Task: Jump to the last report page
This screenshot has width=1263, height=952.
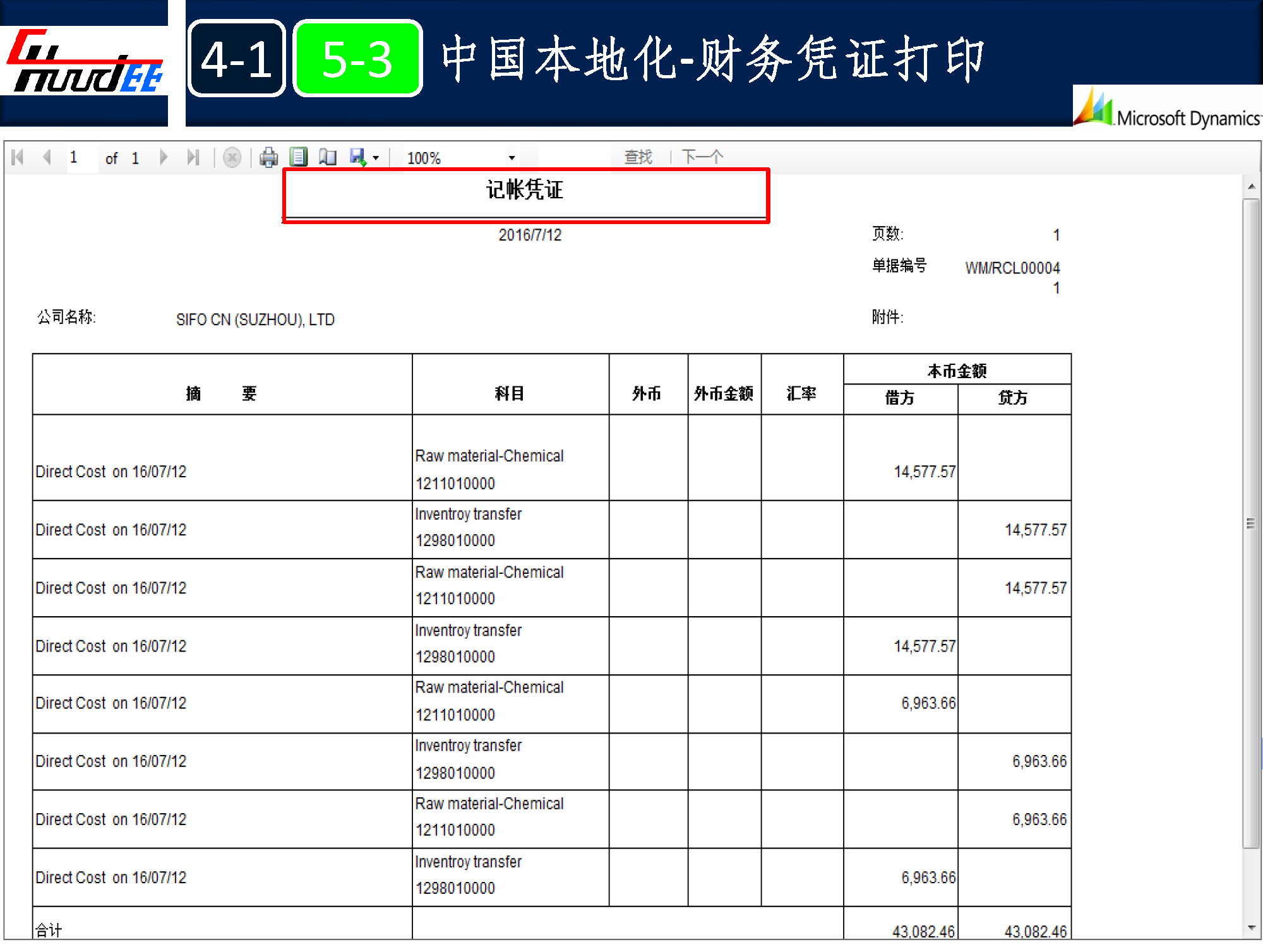Action: coord(193,157)
